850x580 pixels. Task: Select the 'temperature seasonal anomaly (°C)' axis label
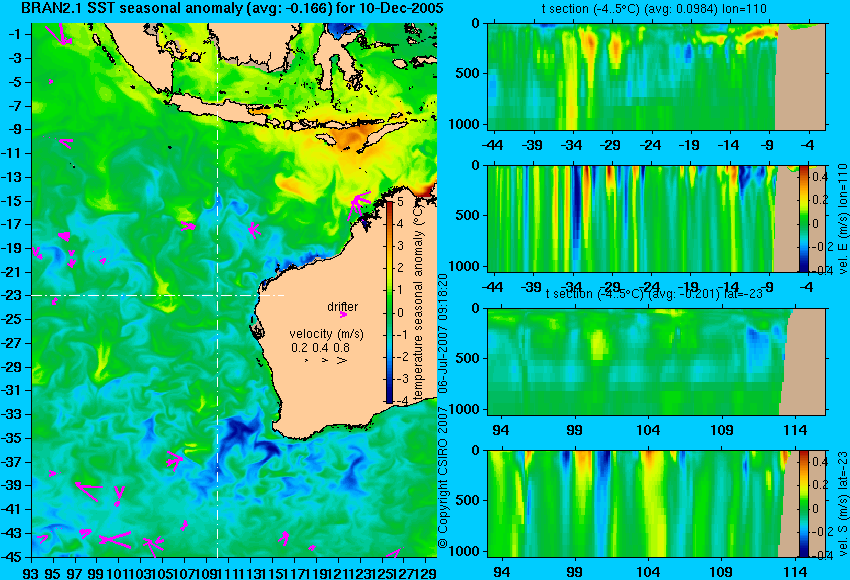(x=418, y=302)
